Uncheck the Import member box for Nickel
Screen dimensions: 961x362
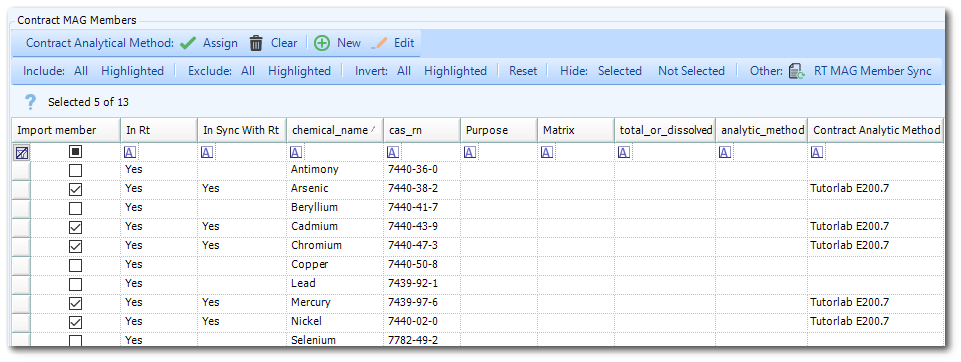click(75, 322)
